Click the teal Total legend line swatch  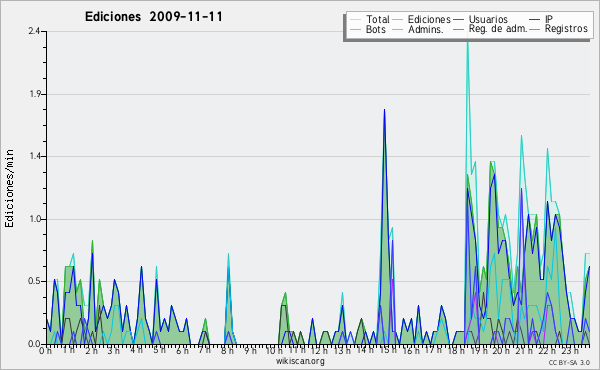(355, 20)
